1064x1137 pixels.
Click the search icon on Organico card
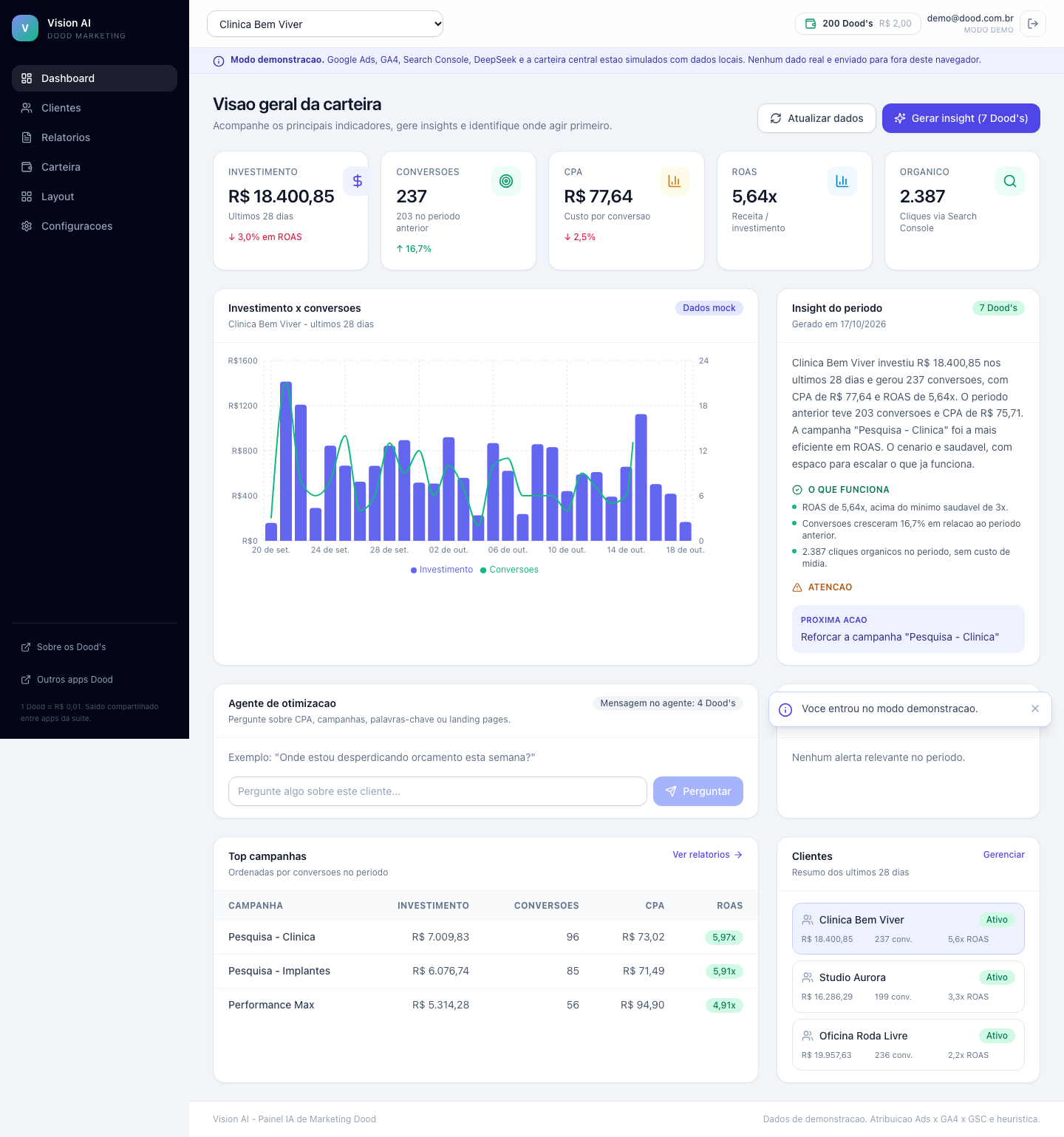point(1010,181)
